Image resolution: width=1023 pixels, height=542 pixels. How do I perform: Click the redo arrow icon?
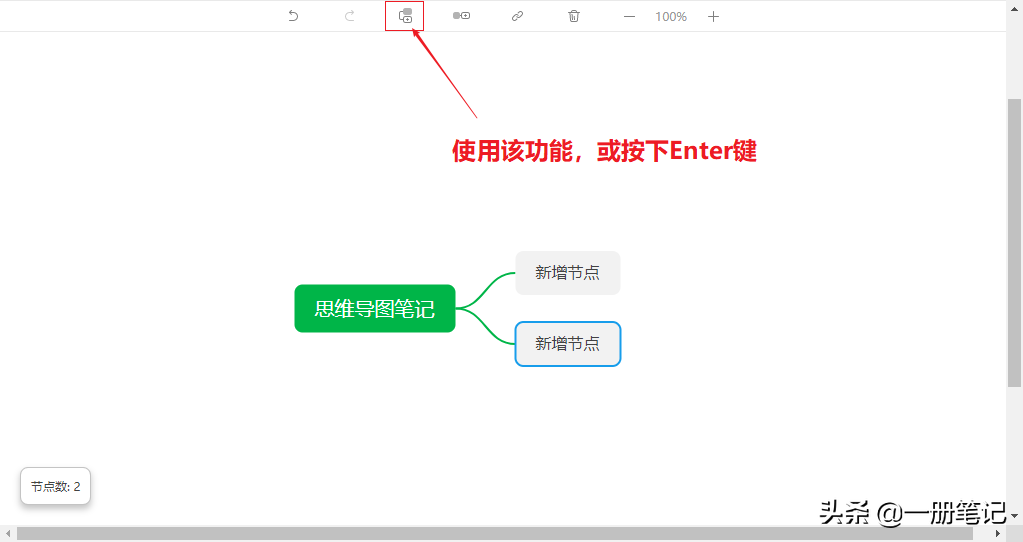point(350,16)
